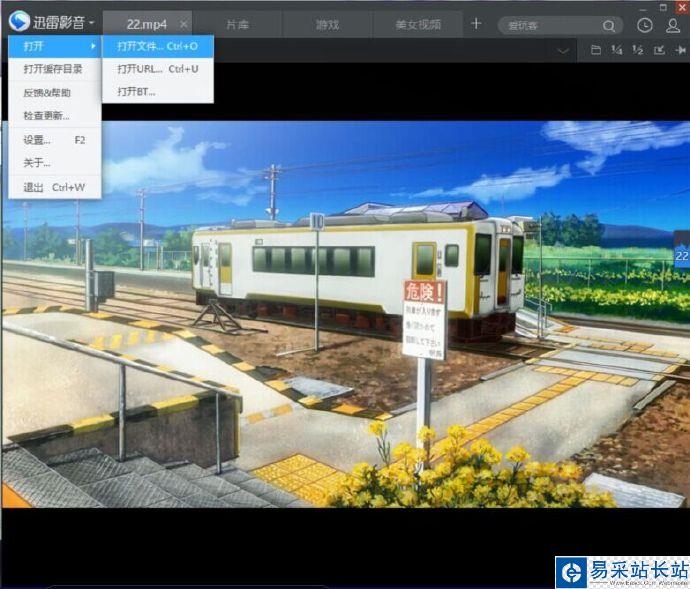Select the 打开 menu entry
This screenshot has width=690, height=589.
(55, 46)
